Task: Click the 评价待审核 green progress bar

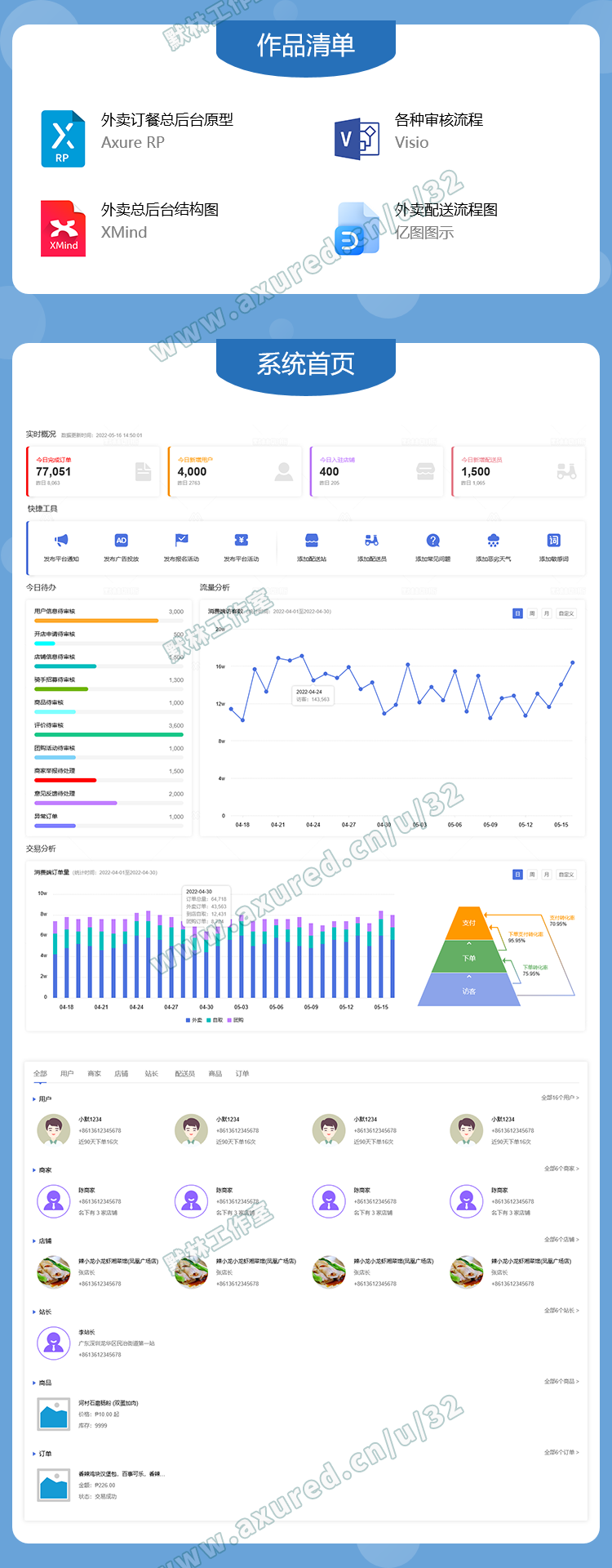Action: (x=109, y=735)
